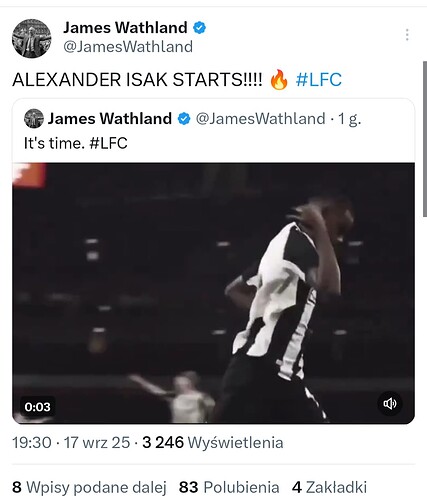Open the 8 Wpisy podane dalej list
The image size is (427, 500).
pos(89,487)
